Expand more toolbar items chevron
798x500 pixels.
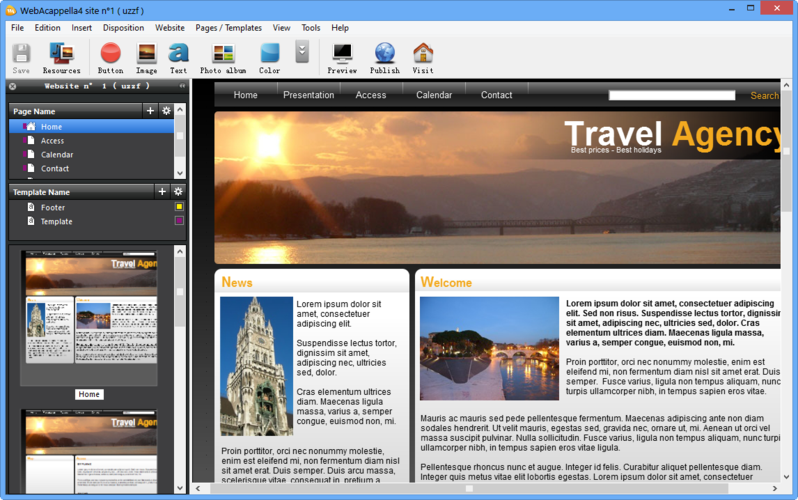302,53
